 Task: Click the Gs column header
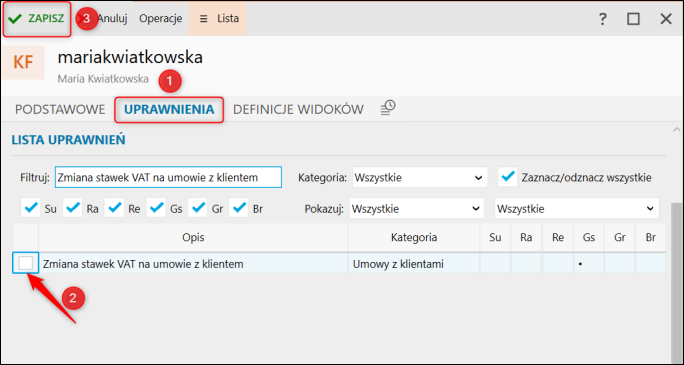point(588,237)
